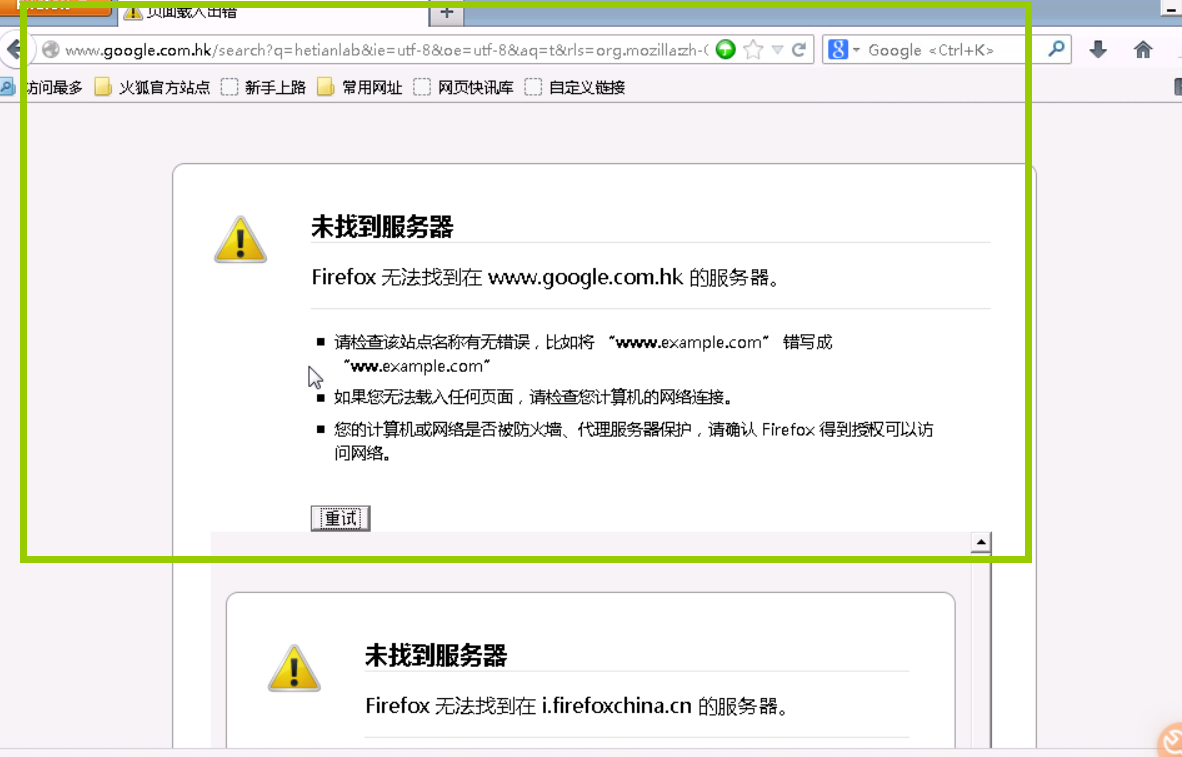Viewport: 1182px width, 757px height.
Task: Click the bullet about 如果您无法载入任何页面
Action: 534,397
